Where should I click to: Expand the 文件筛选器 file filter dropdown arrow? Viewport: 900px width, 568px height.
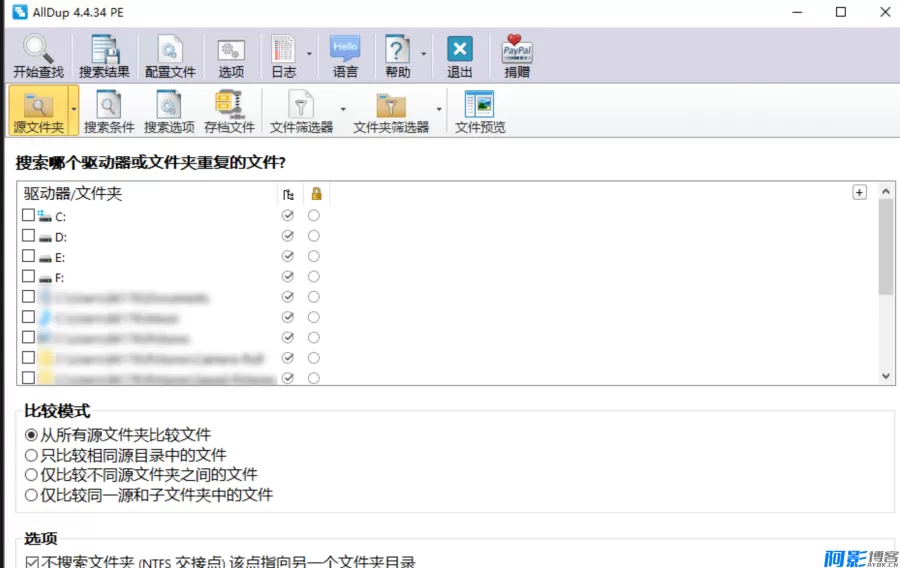[x=343, y=109]
